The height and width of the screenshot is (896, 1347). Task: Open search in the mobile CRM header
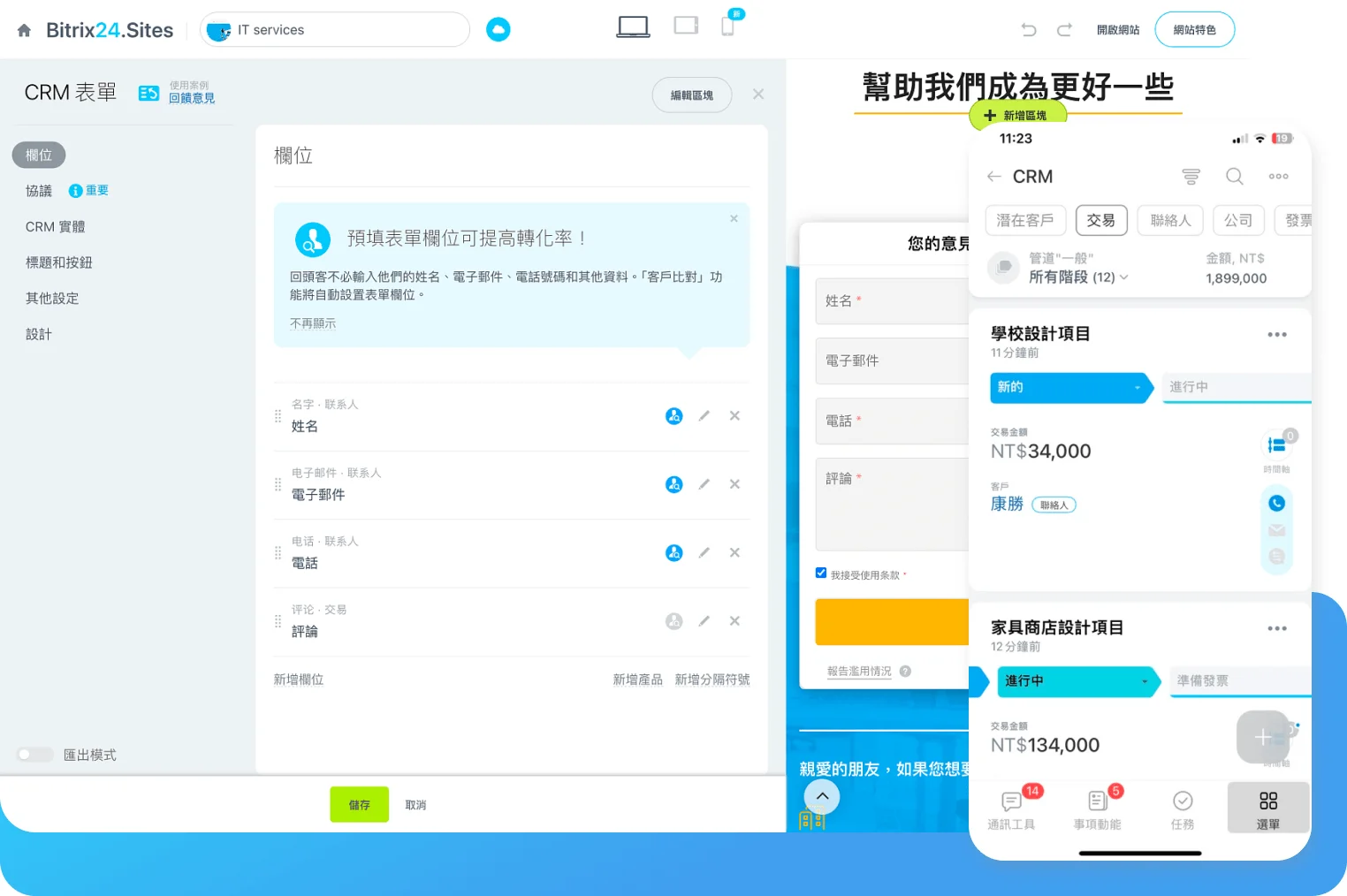(x=1234, y=177)
